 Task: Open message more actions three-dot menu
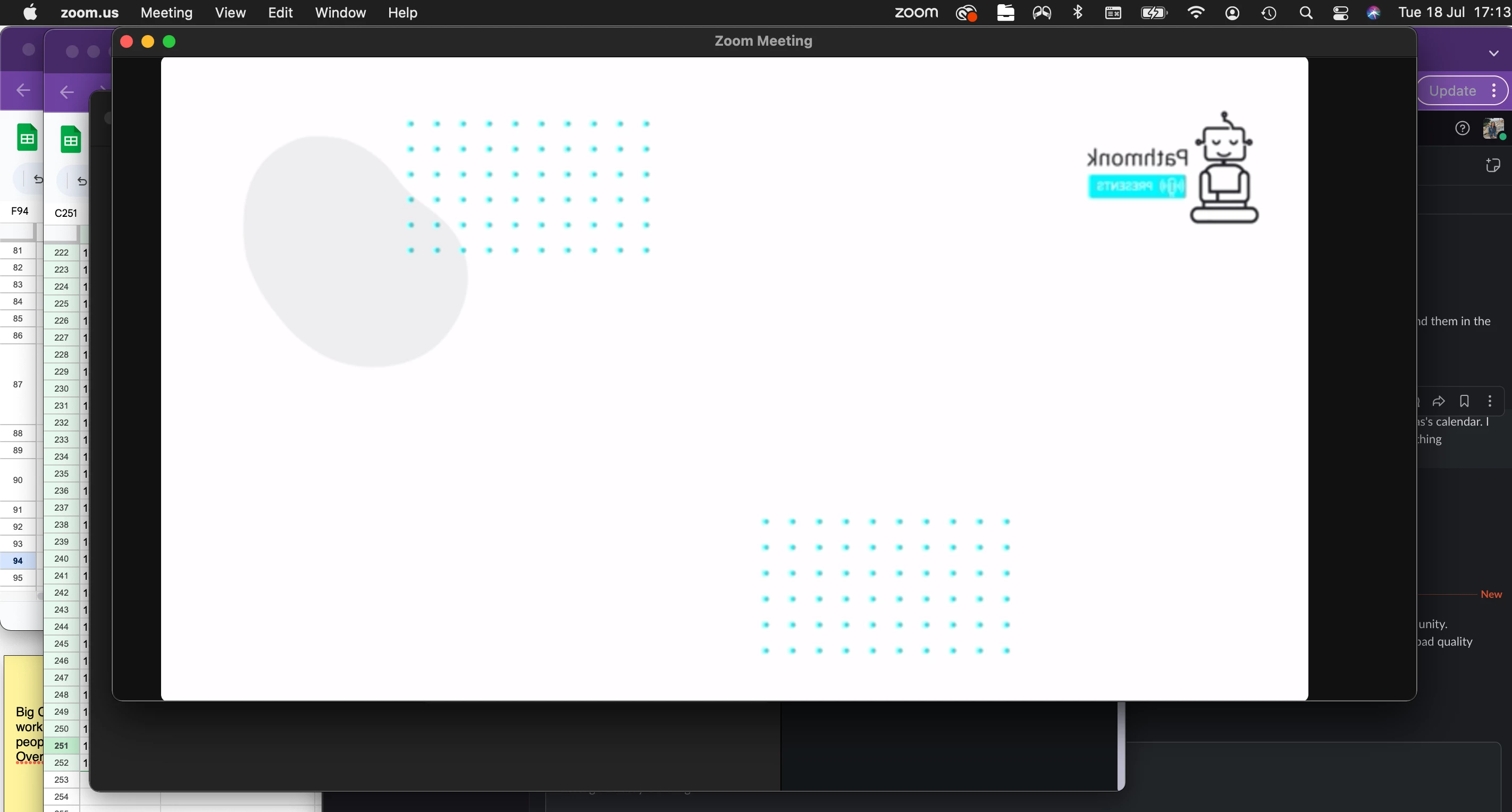point(1490,401)
